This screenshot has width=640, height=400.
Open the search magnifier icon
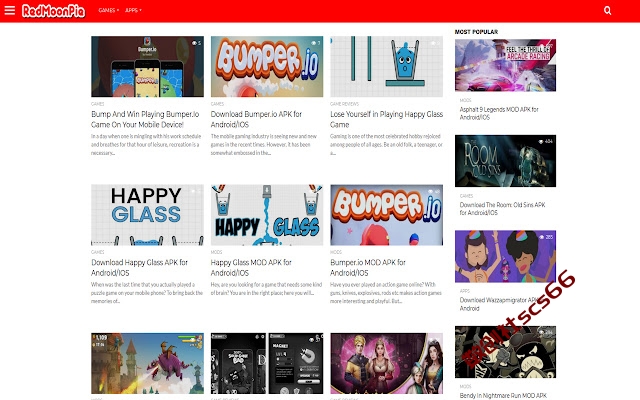[607, 11]
